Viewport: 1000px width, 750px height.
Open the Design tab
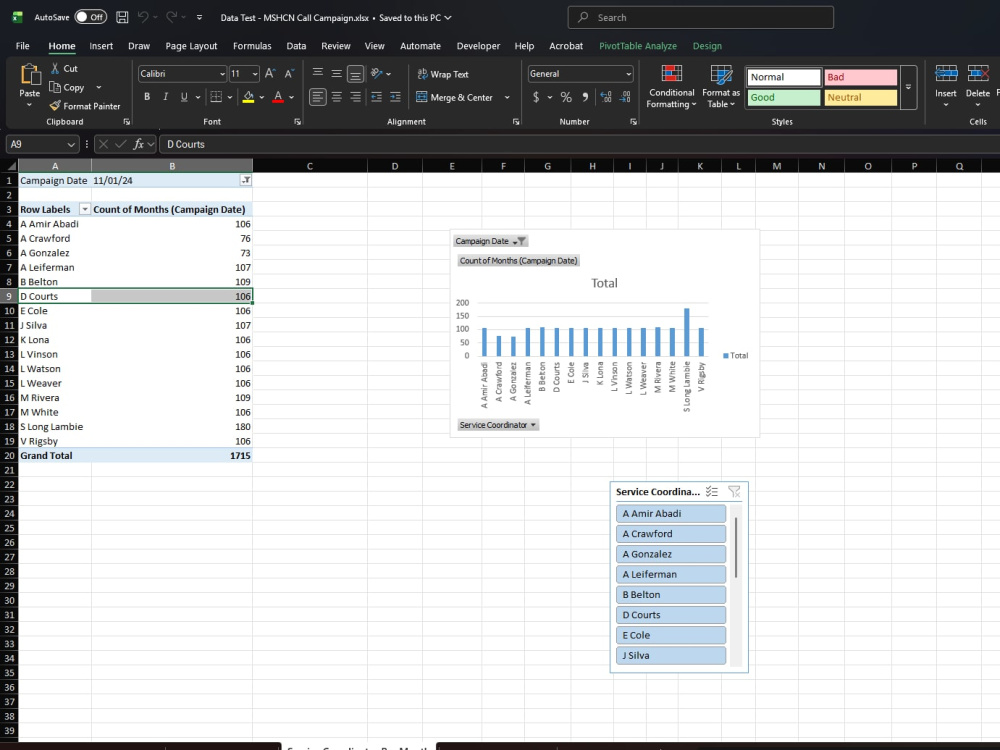(707, 46)
